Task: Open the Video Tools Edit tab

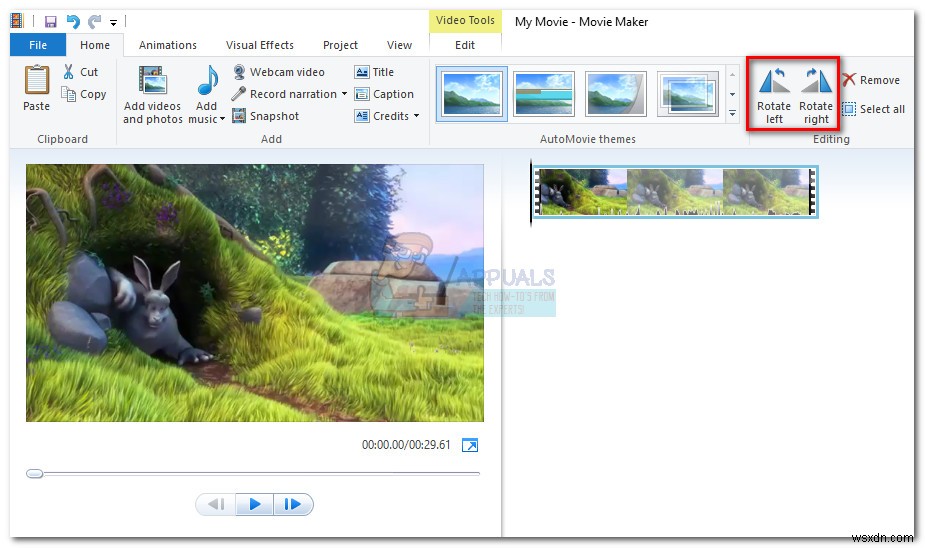Action: tap(465, 45)
